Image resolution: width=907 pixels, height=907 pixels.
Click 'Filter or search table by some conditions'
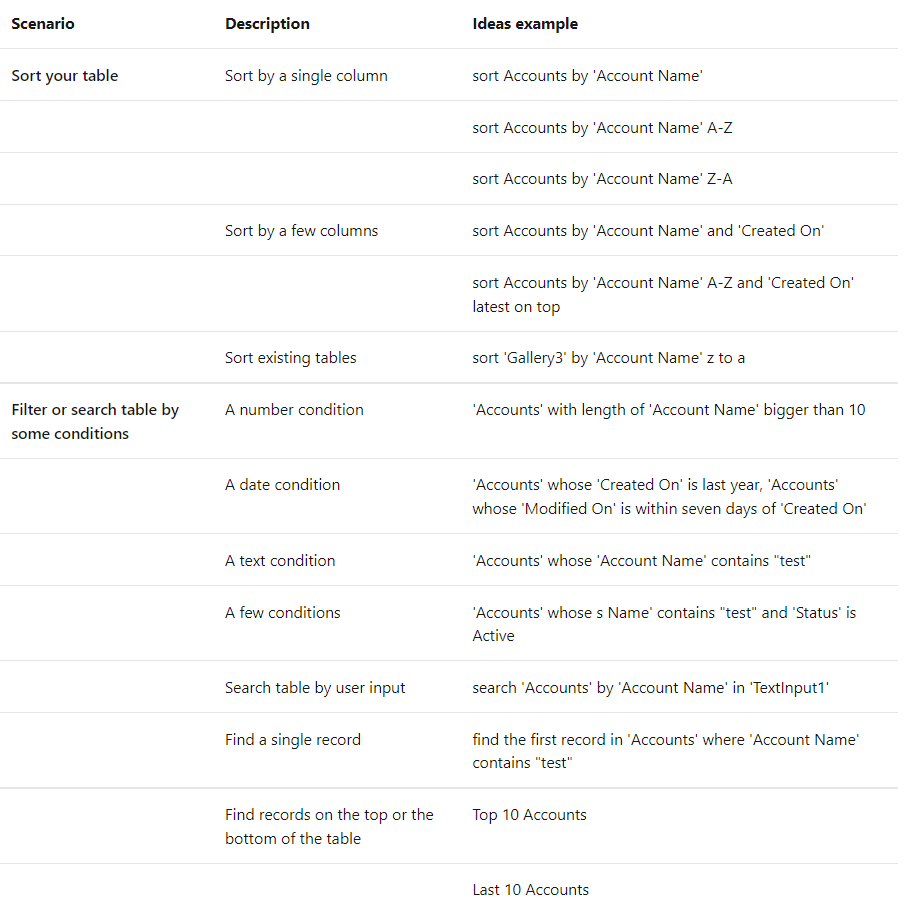click(x=95, y=422)
